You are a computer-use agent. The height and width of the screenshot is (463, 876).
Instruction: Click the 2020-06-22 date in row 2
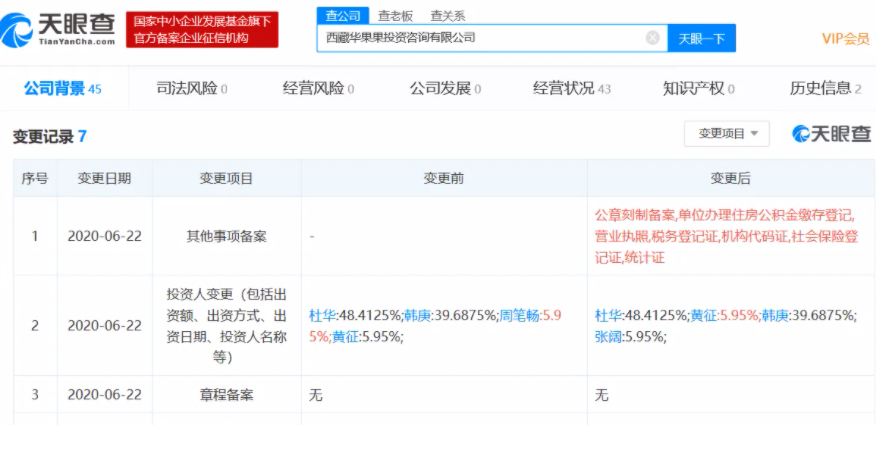104,326
